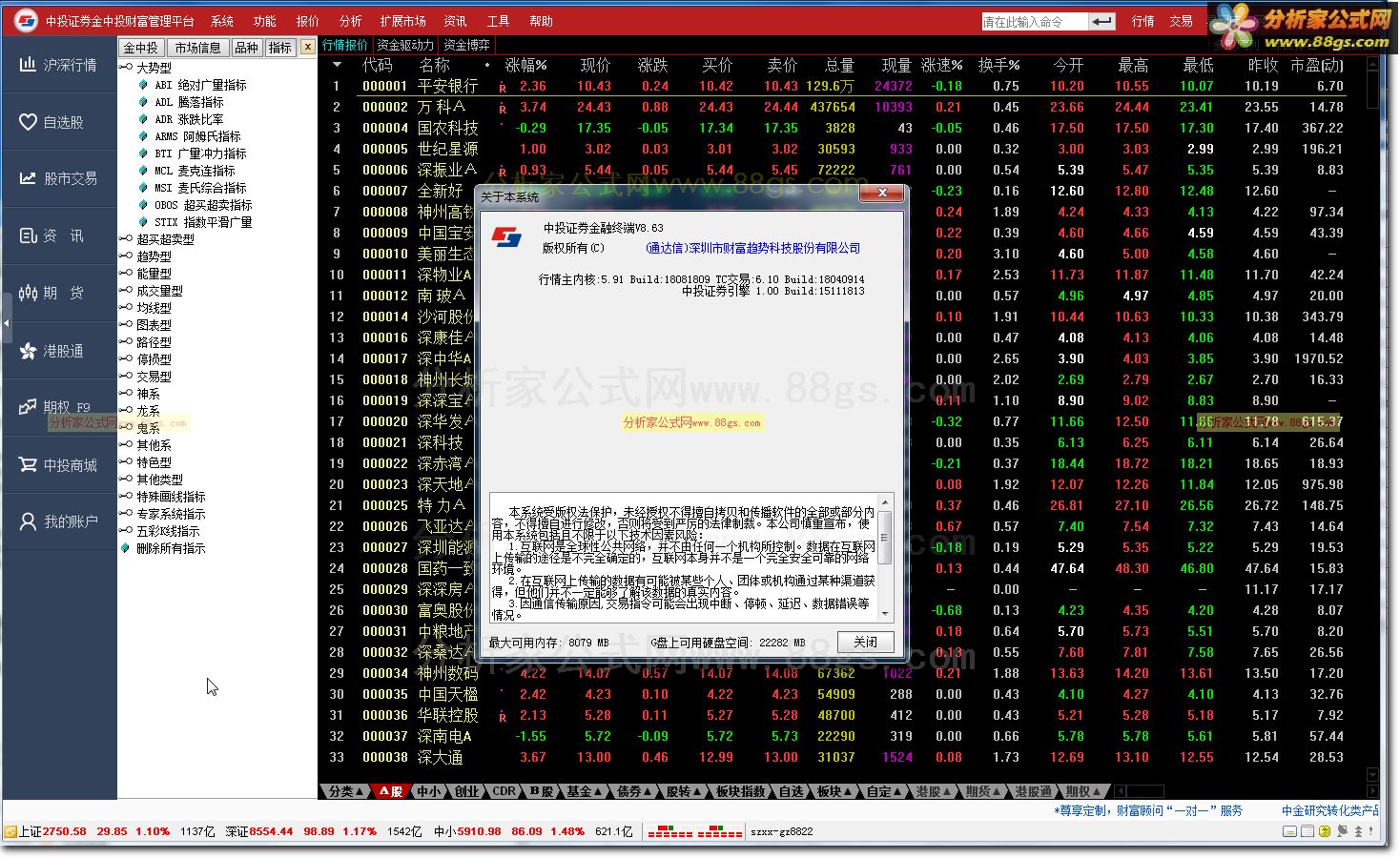This screenshot has height=858, width=1400.
Task: Switch to the 品种 panel tab
Action: pyautogui.click(x=246, y=48)
